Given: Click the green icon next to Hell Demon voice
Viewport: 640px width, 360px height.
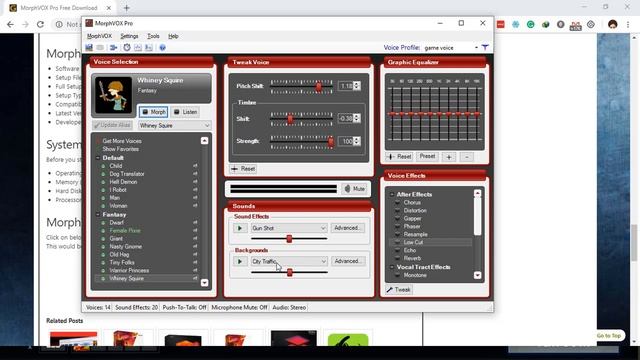Looking at the screenshot, I should coord(103,182).
